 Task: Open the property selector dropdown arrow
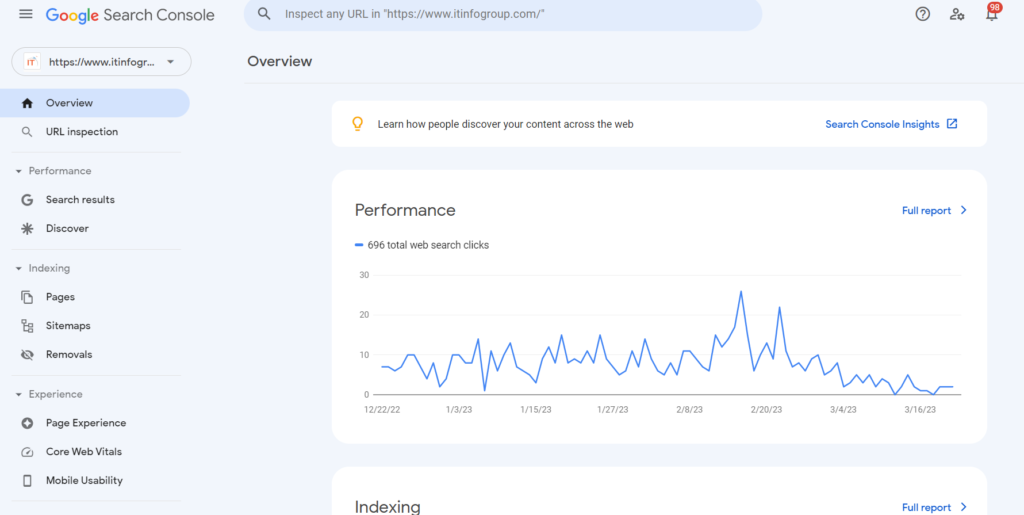point(170,62)
